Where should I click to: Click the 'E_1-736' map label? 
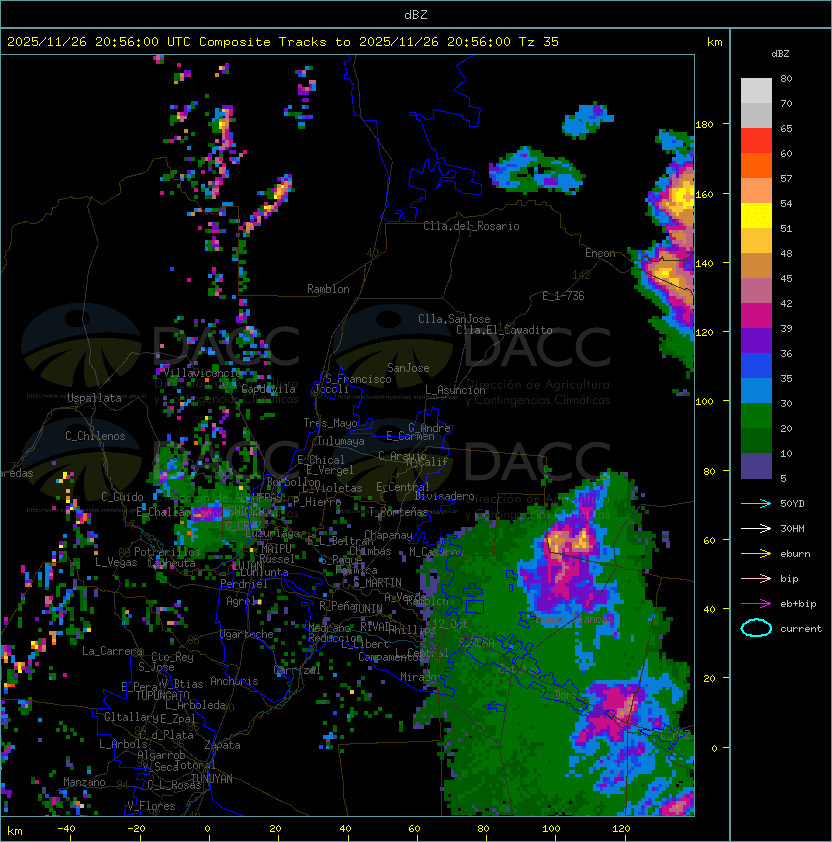pos(563,296)
